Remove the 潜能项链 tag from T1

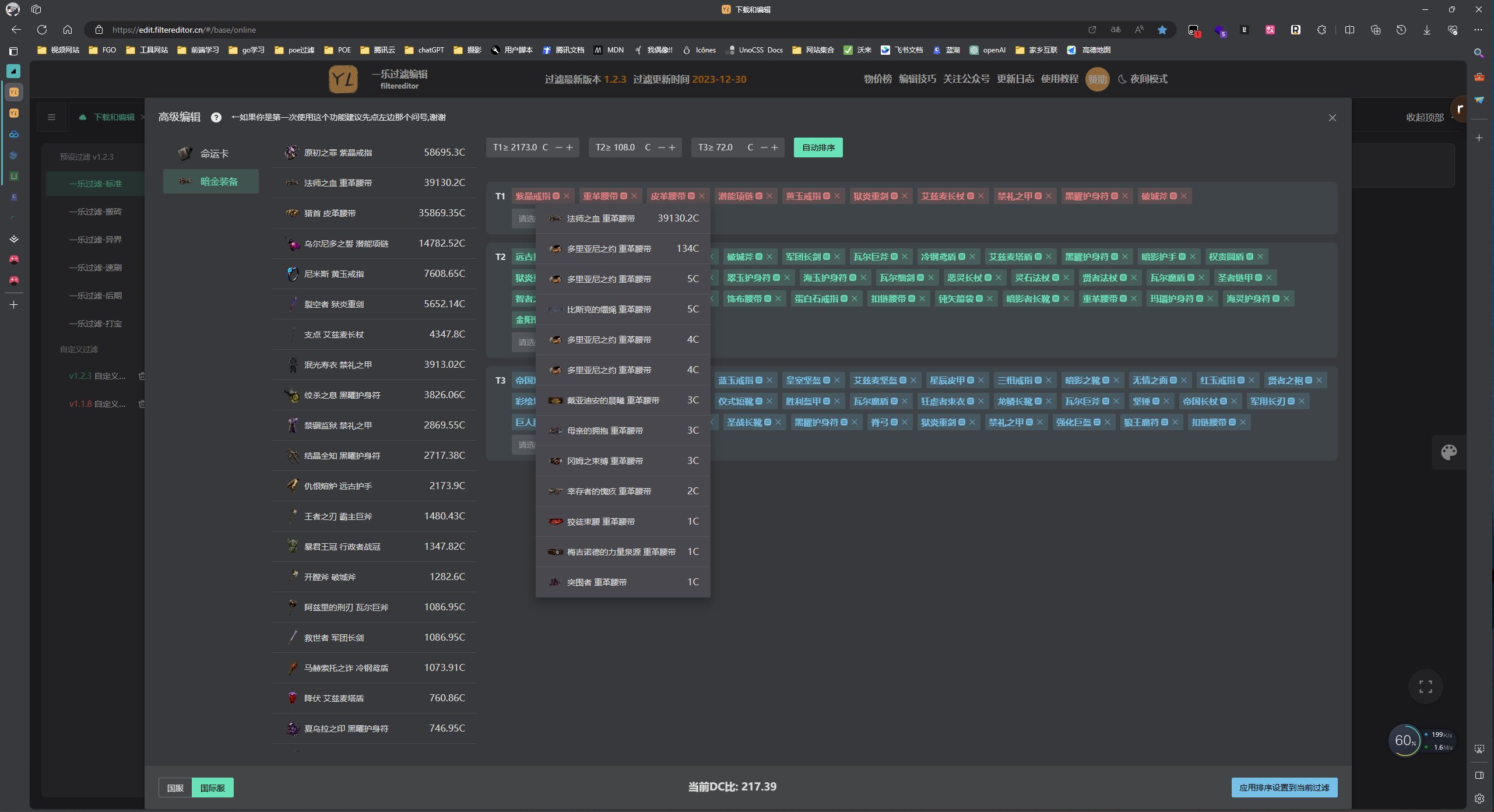(x=769, y=196)
